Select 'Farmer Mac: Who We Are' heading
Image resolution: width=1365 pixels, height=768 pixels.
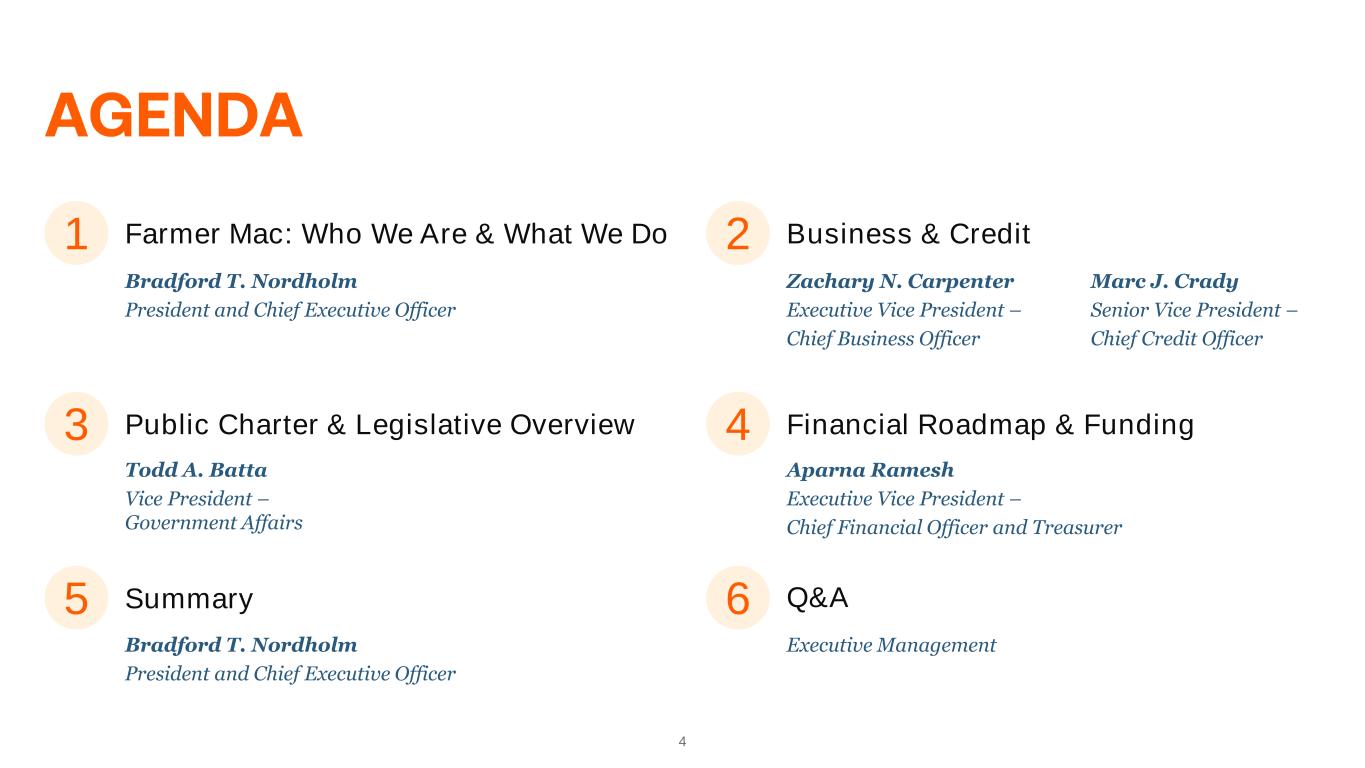coord(395,234)
